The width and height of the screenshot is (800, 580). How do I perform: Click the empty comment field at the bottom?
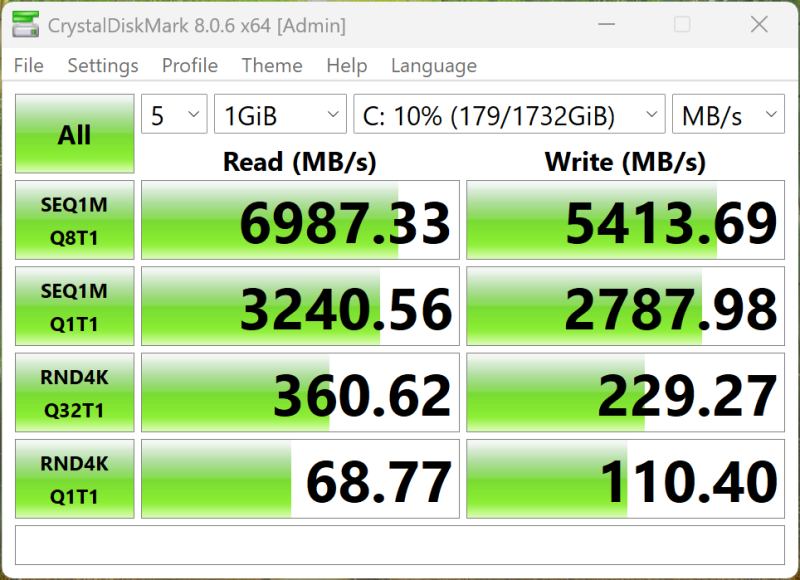pyautogui.click(x=400, y=545)
